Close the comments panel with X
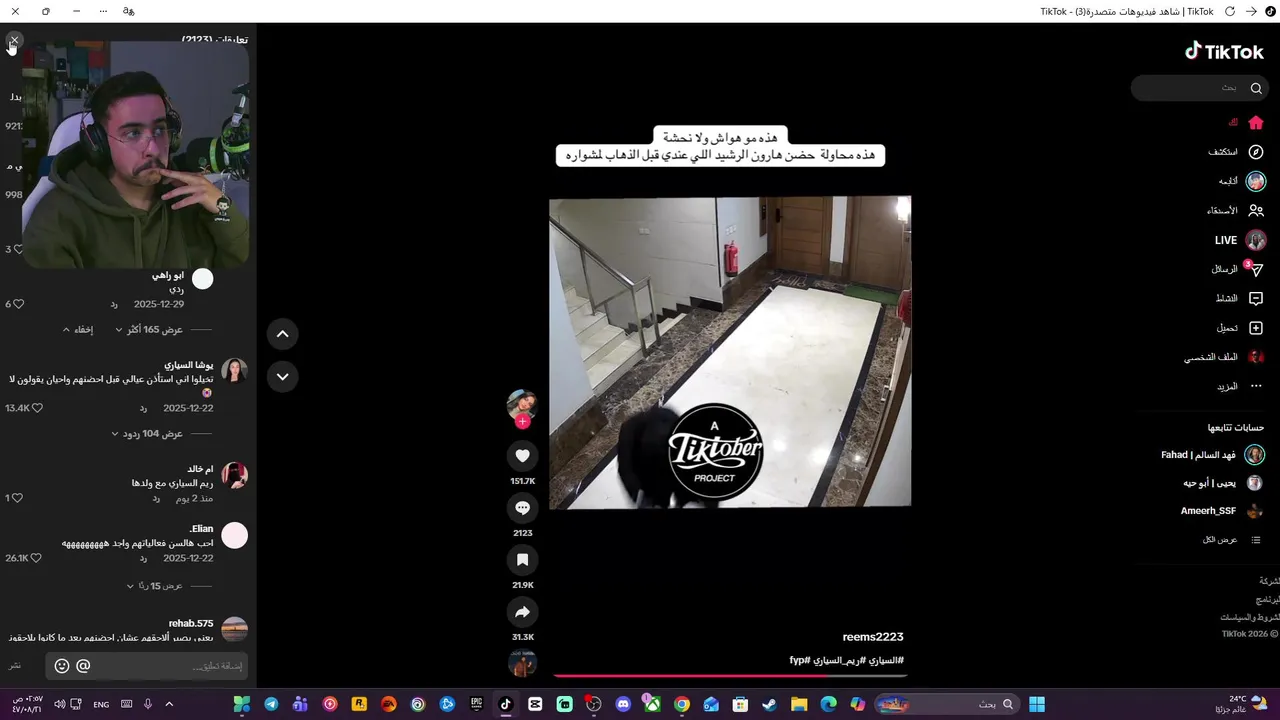Screen dimensions: 1280x720 point(13,41)
